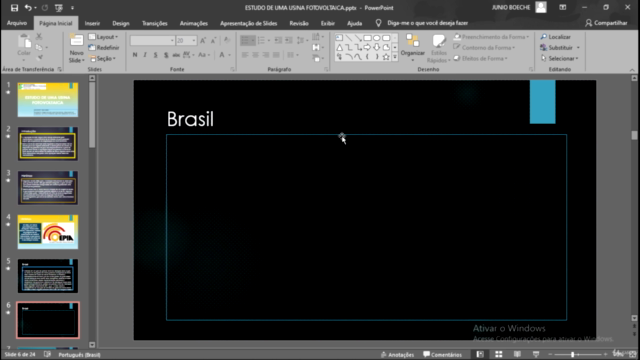Open the font color dropdown arrow

[229, 55]
